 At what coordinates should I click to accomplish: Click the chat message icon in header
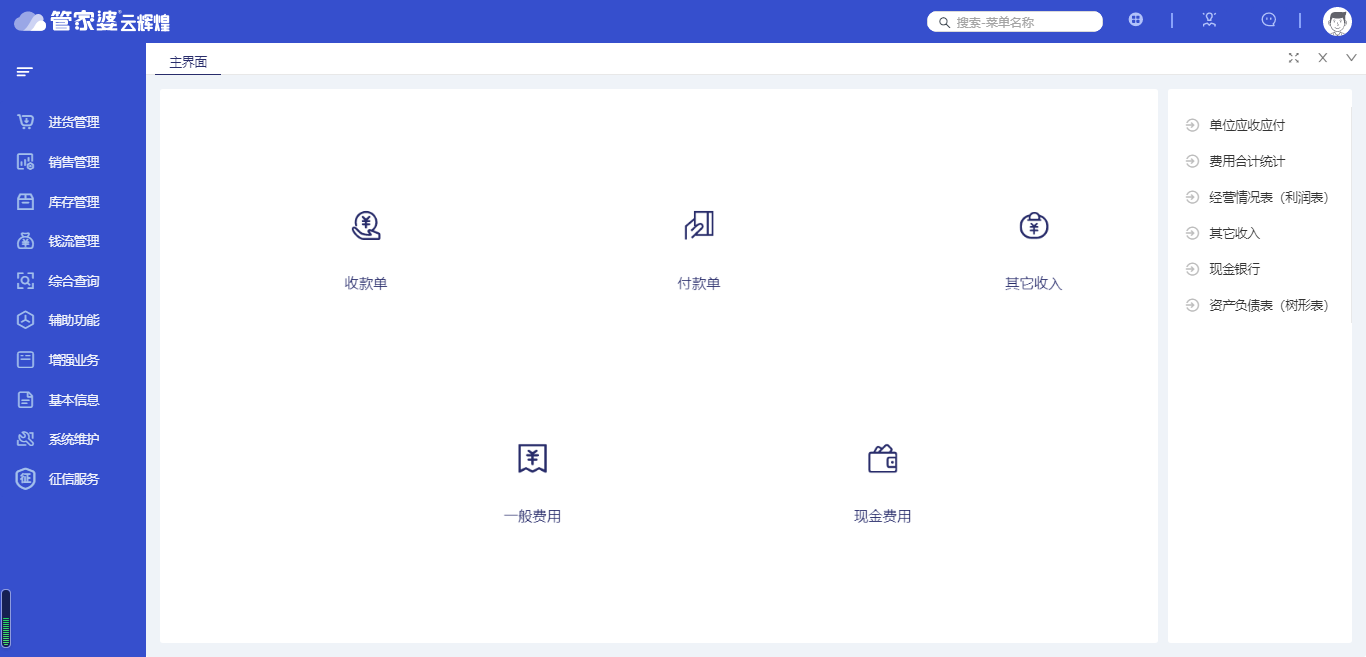pos(1269,20)
